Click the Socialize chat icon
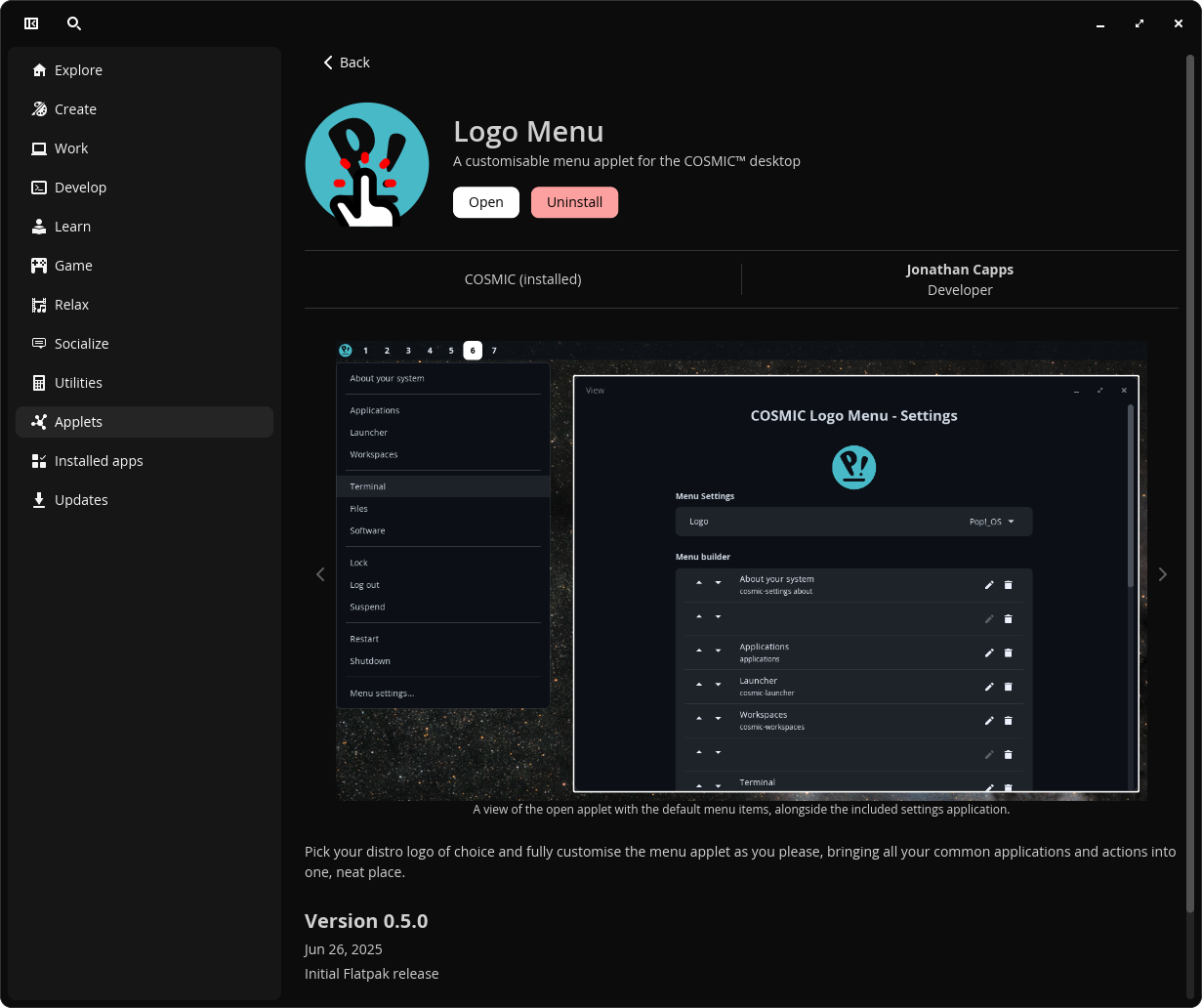 [x=39, y=344]
